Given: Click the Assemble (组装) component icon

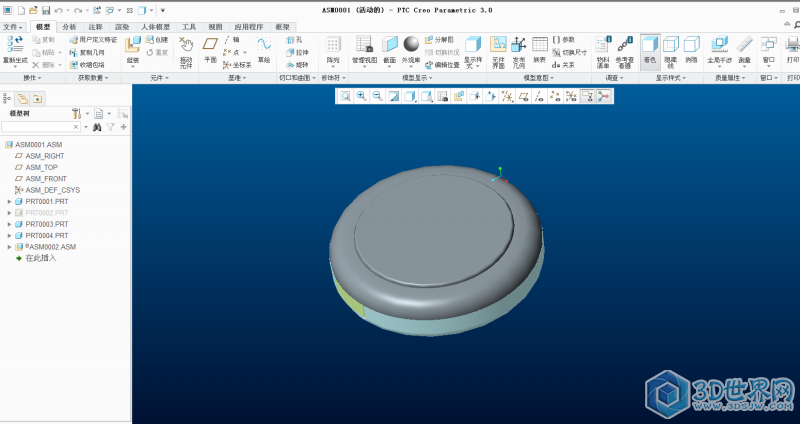Looking at the screenshot, I should click(133, 45).
